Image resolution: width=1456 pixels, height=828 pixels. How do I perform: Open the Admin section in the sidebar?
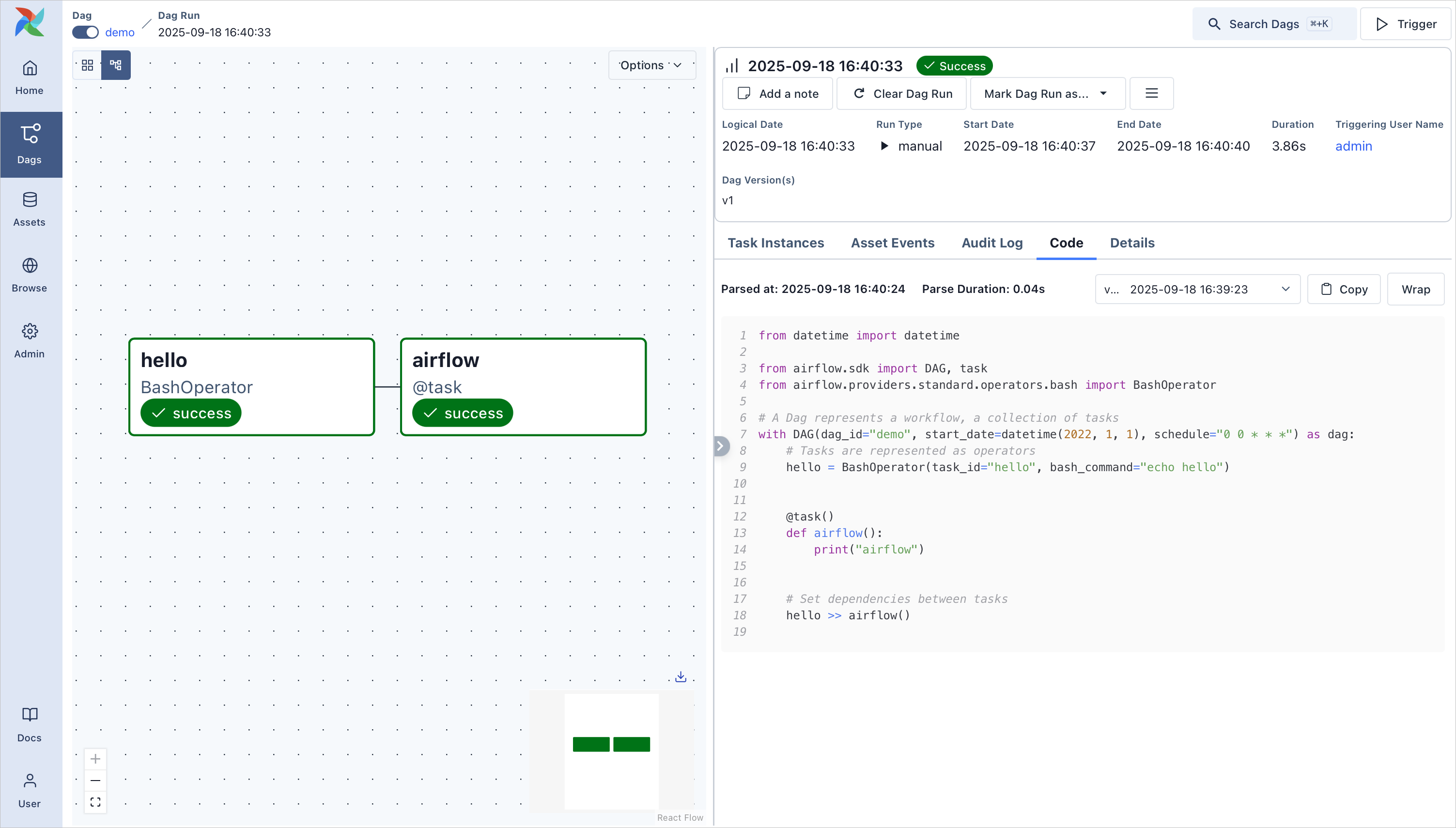[30, 340]
